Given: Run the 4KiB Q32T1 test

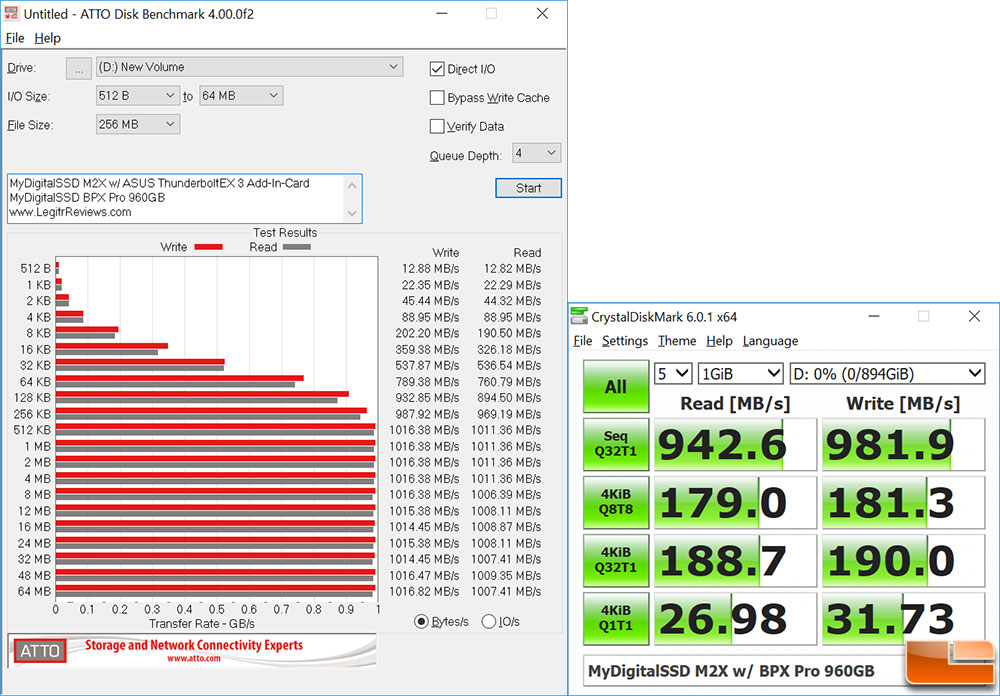Looking at the screenshot, I should tap(615, 560).
